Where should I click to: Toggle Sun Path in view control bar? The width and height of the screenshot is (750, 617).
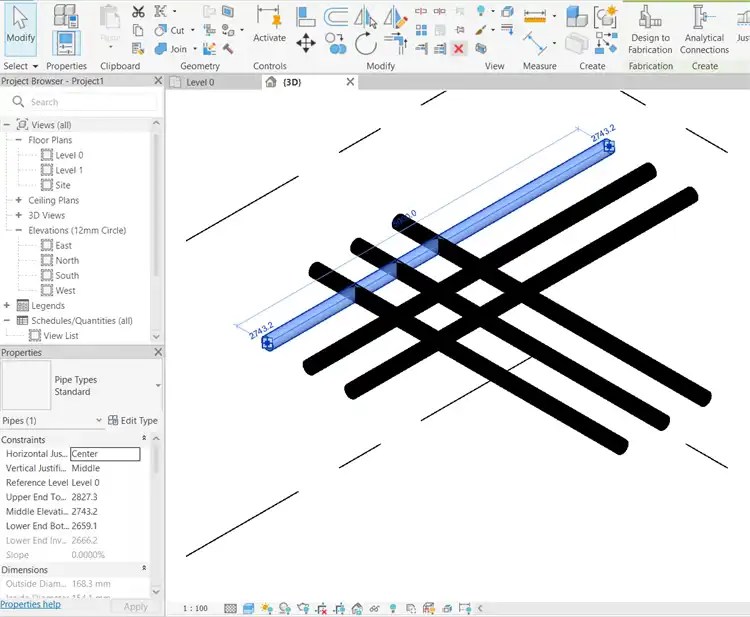pyautogui.click(x=267, y=608)
